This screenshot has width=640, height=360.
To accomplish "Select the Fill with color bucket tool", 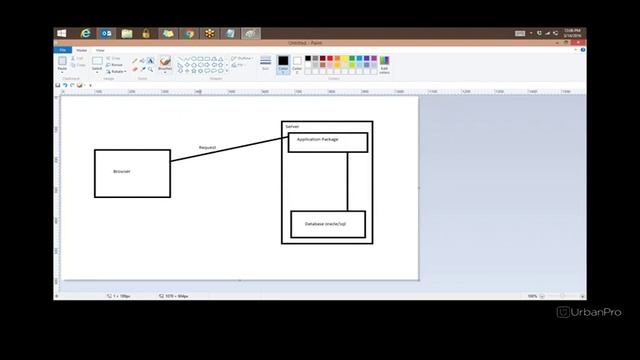I will (x=142, y=61).
